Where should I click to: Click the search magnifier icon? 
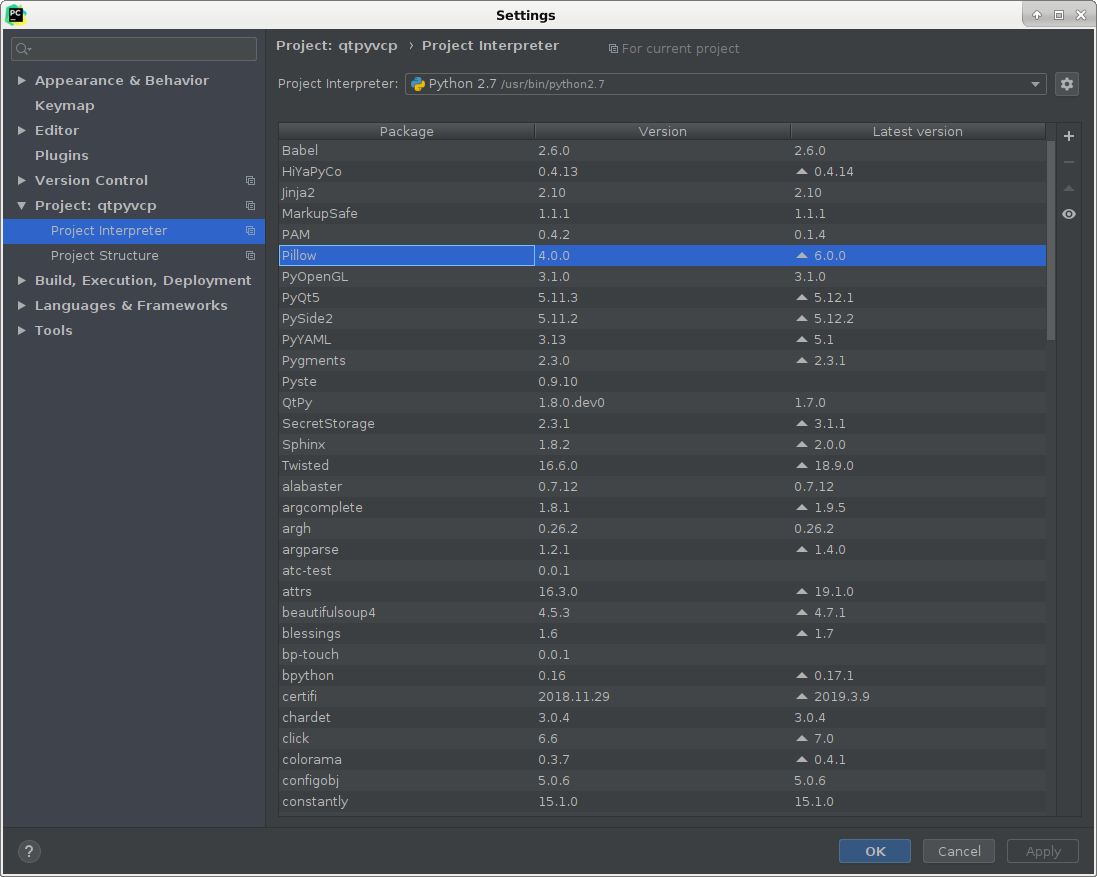23,48
